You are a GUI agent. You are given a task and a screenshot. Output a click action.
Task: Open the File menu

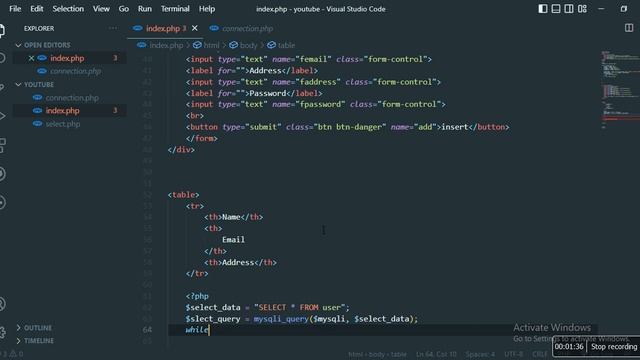[15, 9]
